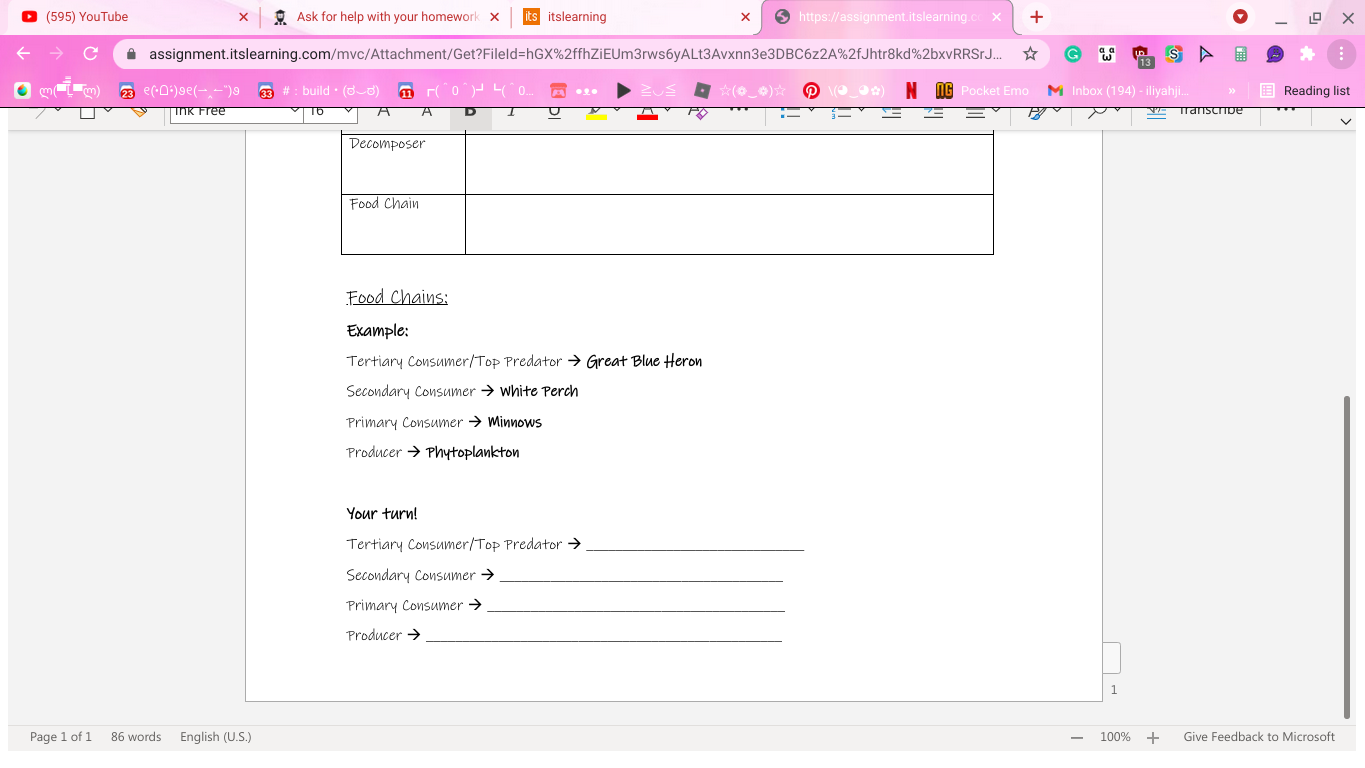Open the Pinterest bookmark

click(x=812, y=90)
